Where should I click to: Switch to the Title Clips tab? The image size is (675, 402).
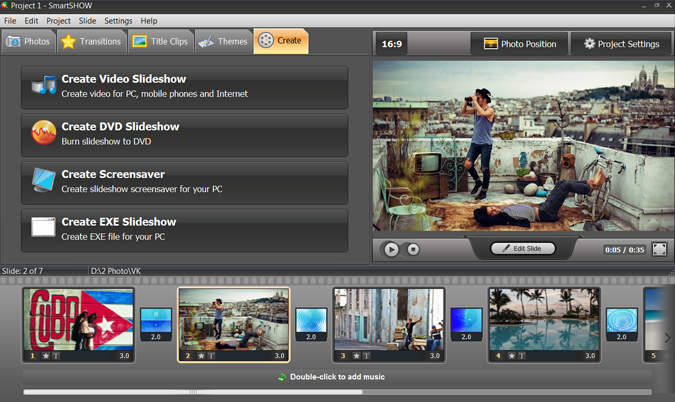click(161, 41)
